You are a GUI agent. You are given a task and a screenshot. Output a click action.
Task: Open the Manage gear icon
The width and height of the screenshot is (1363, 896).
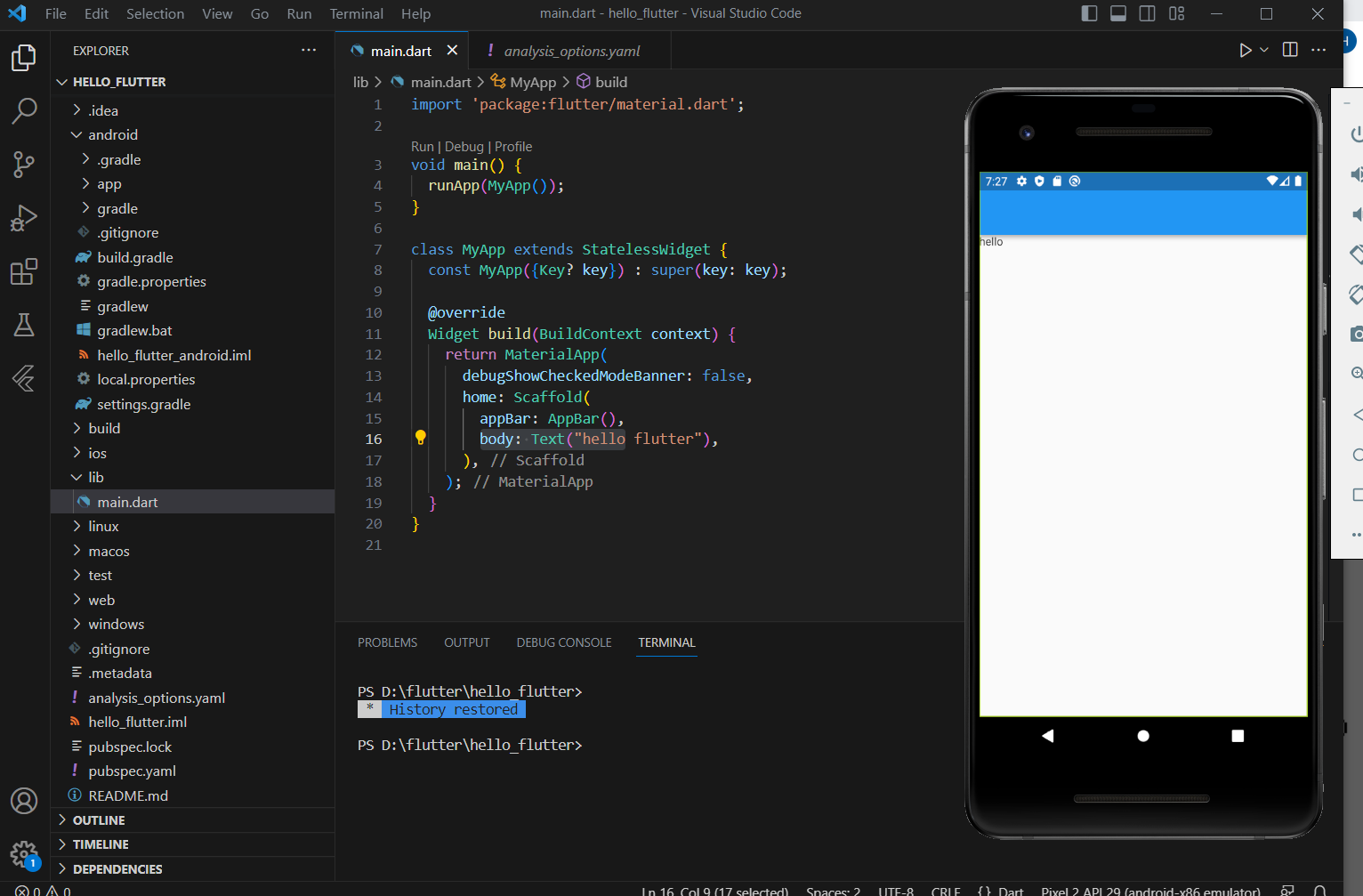coord(24,855)
